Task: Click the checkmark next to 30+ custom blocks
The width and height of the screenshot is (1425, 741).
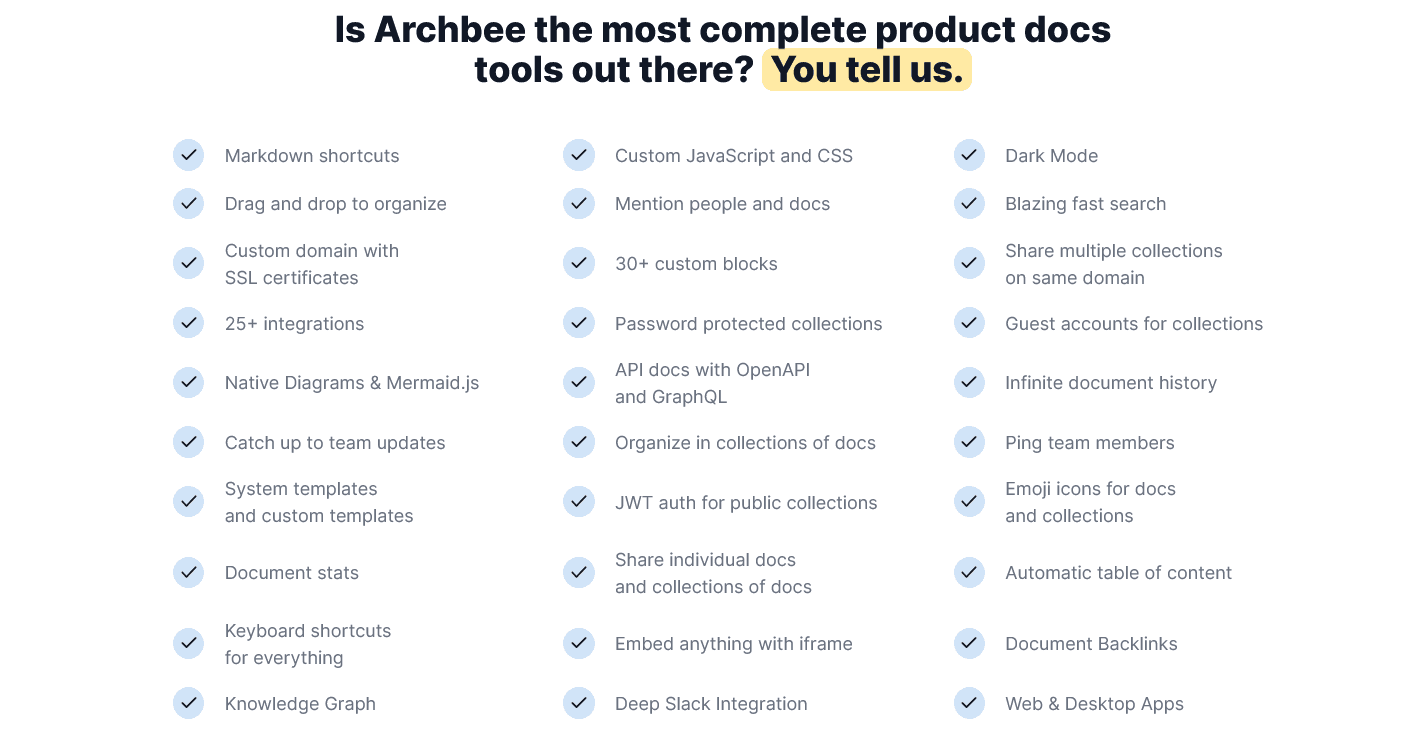Action: pos(579,263)
